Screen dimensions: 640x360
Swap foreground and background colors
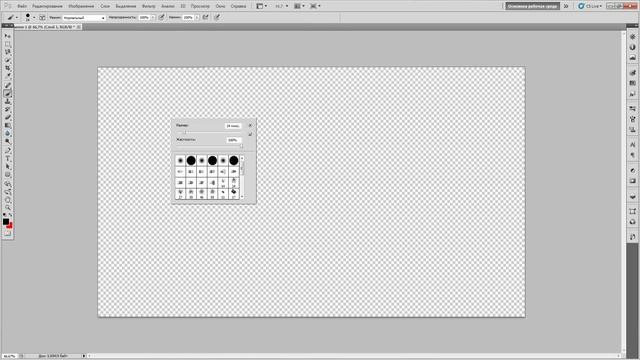coord(10,215)
